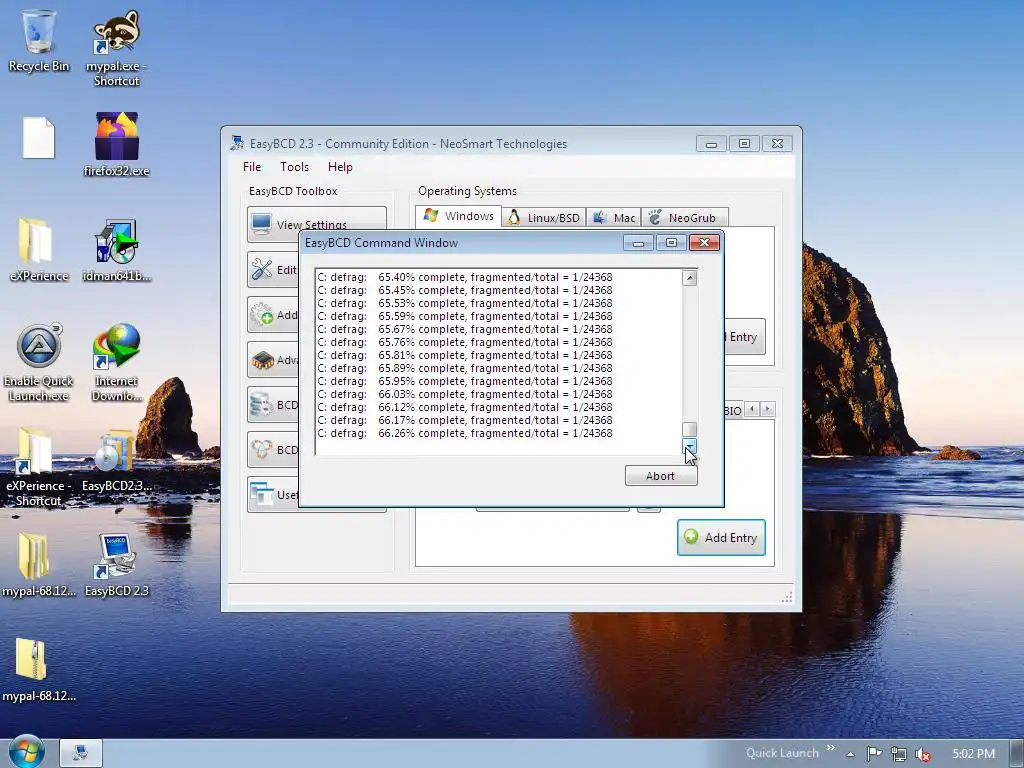Click the Useful Utilities toolbox button
This screenshot has width=1024, height=768.
(x=273, y=494)
